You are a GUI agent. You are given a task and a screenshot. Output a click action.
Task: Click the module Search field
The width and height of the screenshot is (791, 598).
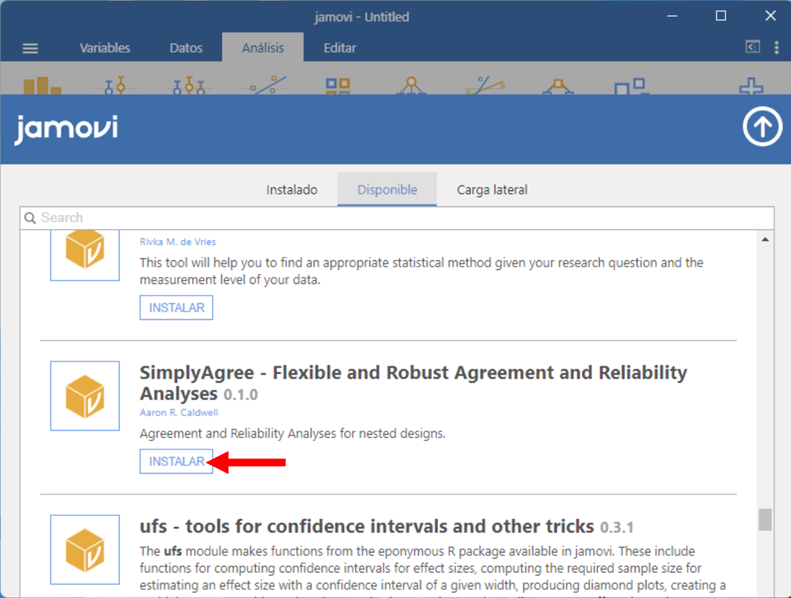click(x=397, y=217)
